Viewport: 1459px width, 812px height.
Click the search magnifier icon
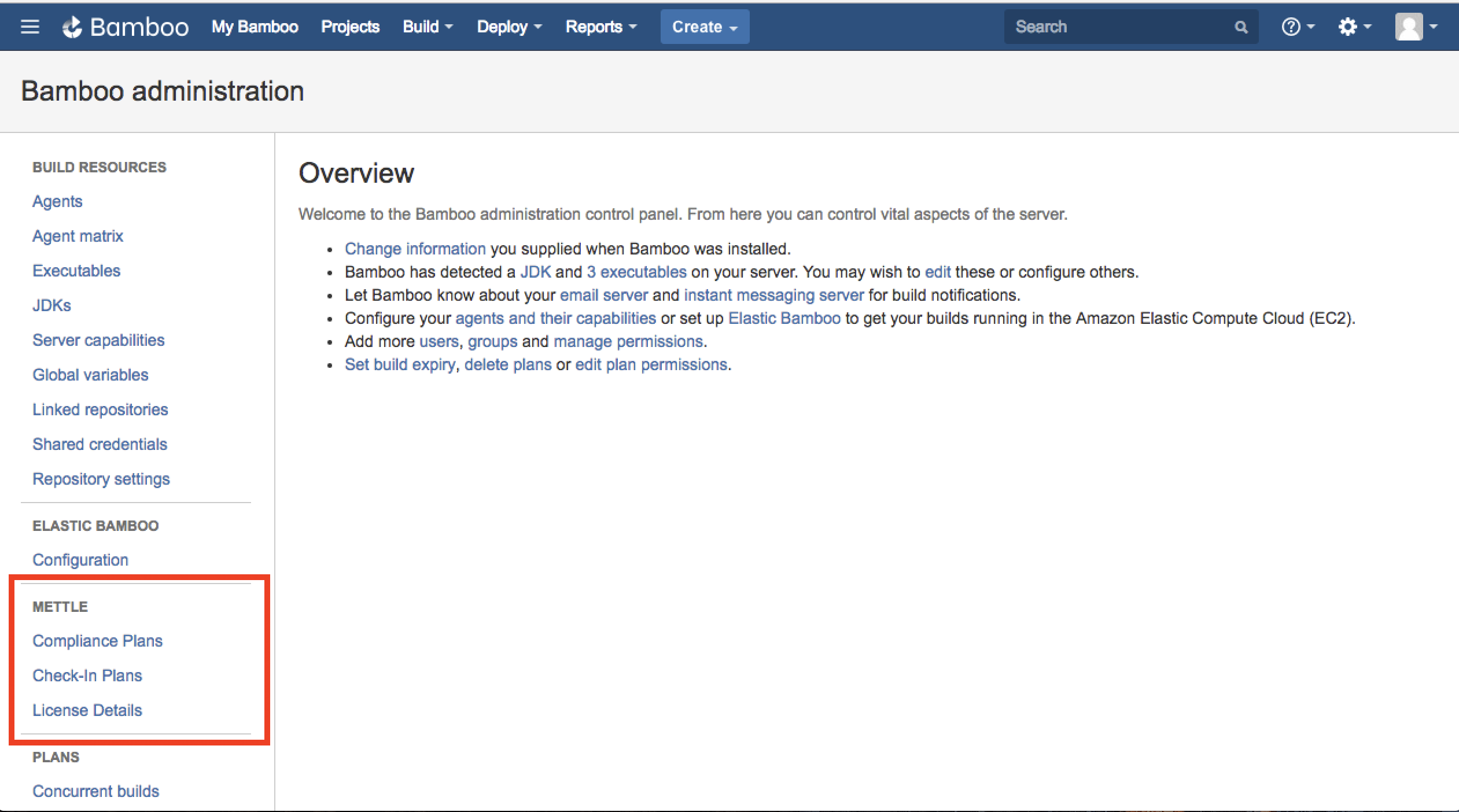click(x=1240, y=27)
